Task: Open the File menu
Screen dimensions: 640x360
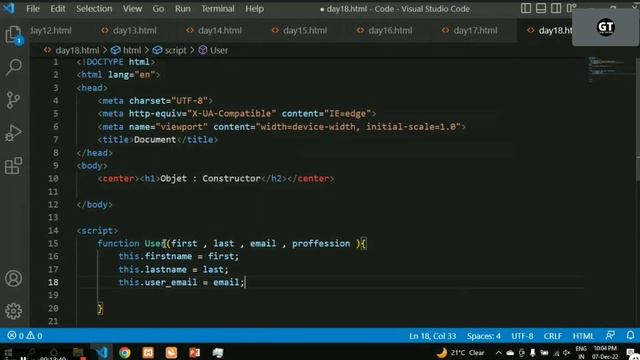Action: [33, 9]
